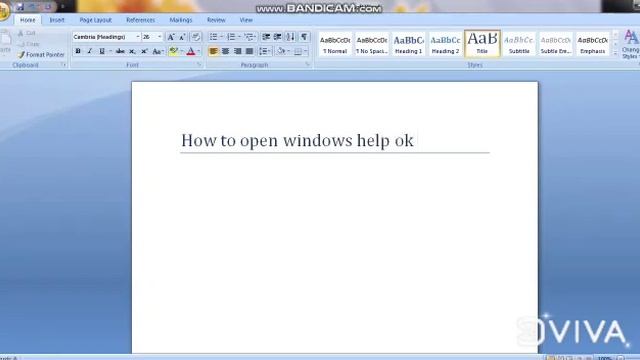This screenshot has width=640, height=360.
Task: Apply the Heading 2 style
Action: [x=445, y=44]
